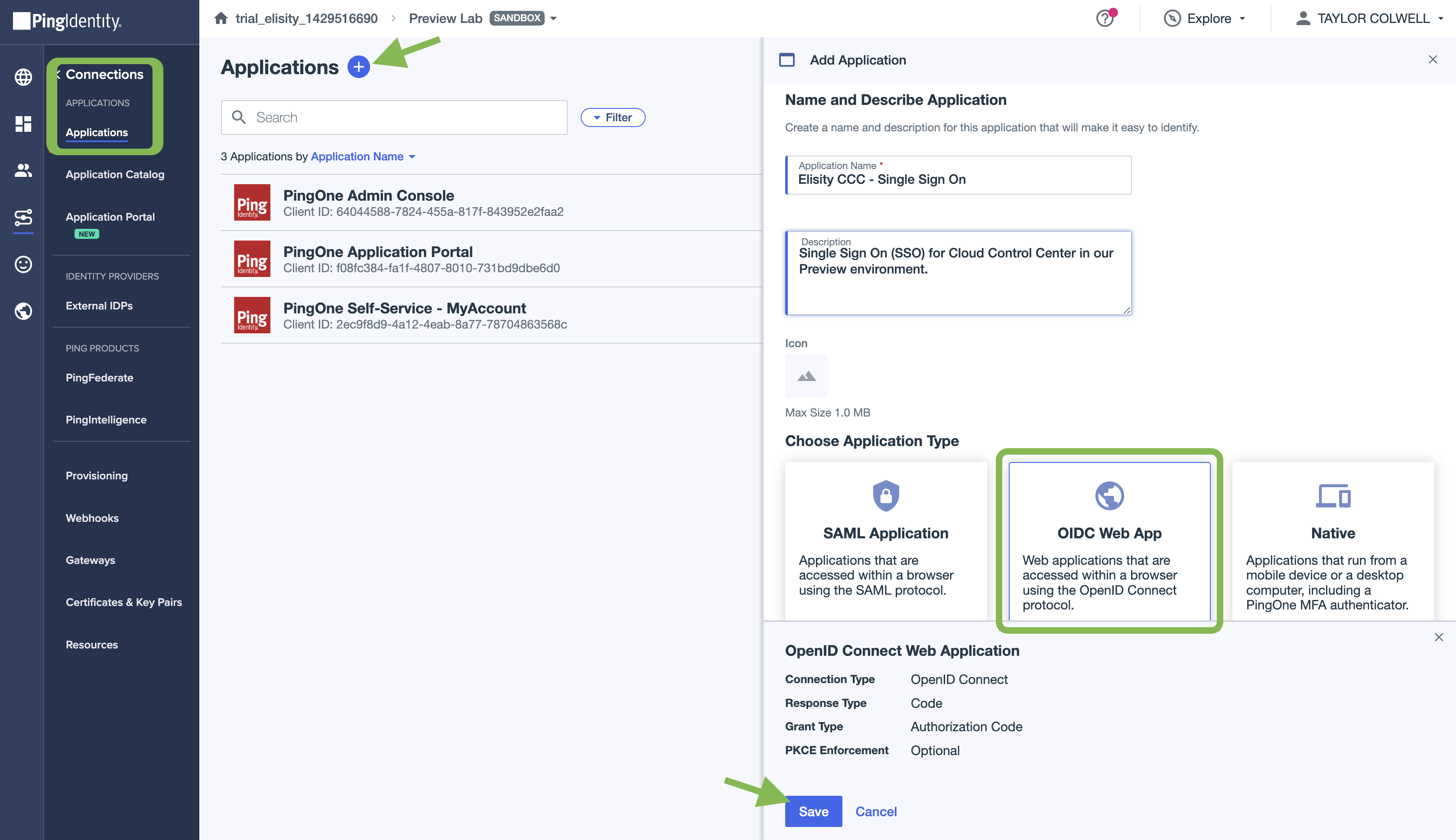
Task: Click the Cancel link
Action: pyautogui.click(x=875, y=811)
